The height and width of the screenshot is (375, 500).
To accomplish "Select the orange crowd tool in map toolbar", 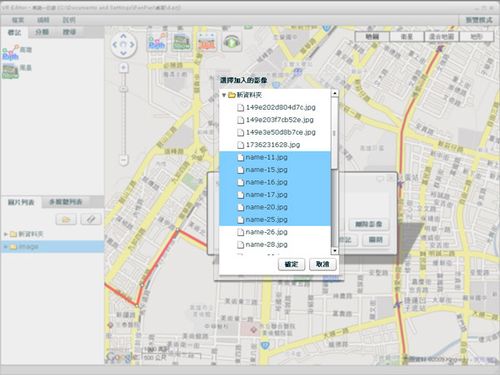I will 207,42.
